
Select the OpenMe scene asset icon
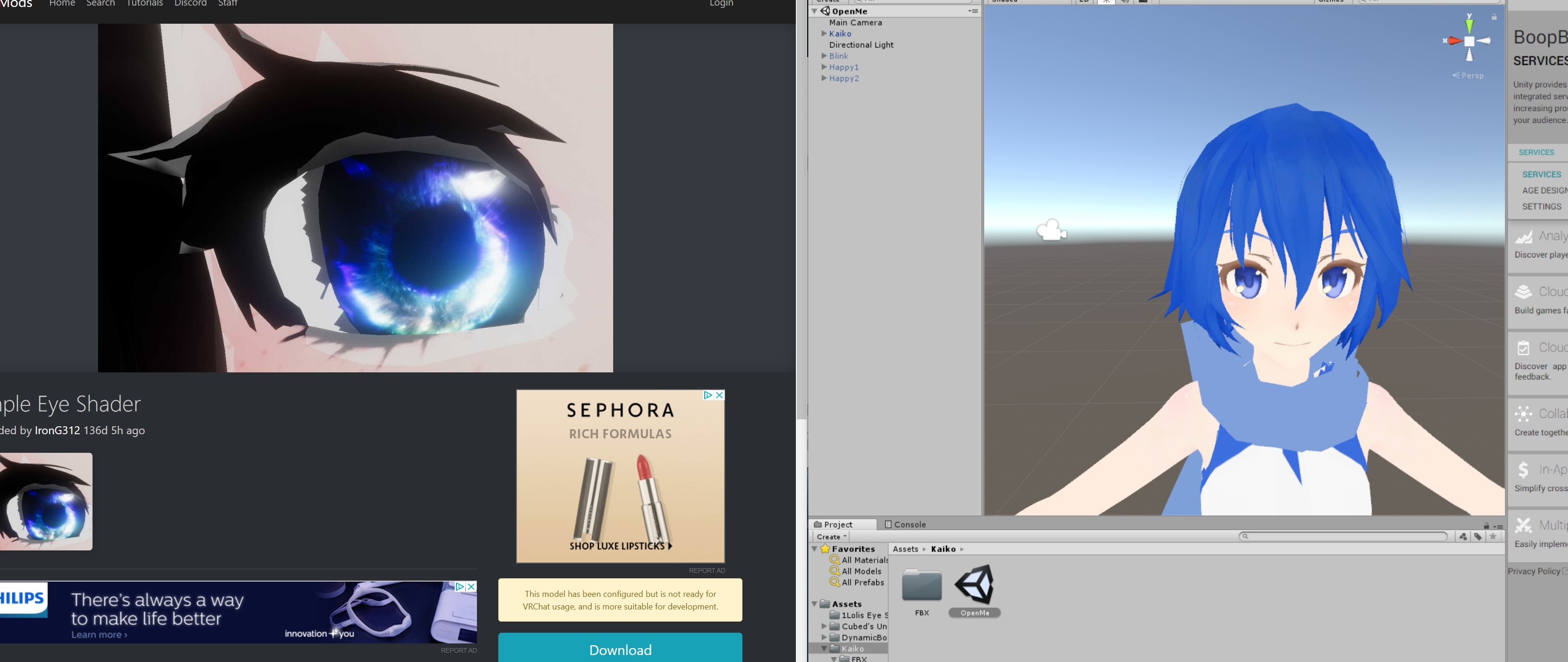point(974,584)
